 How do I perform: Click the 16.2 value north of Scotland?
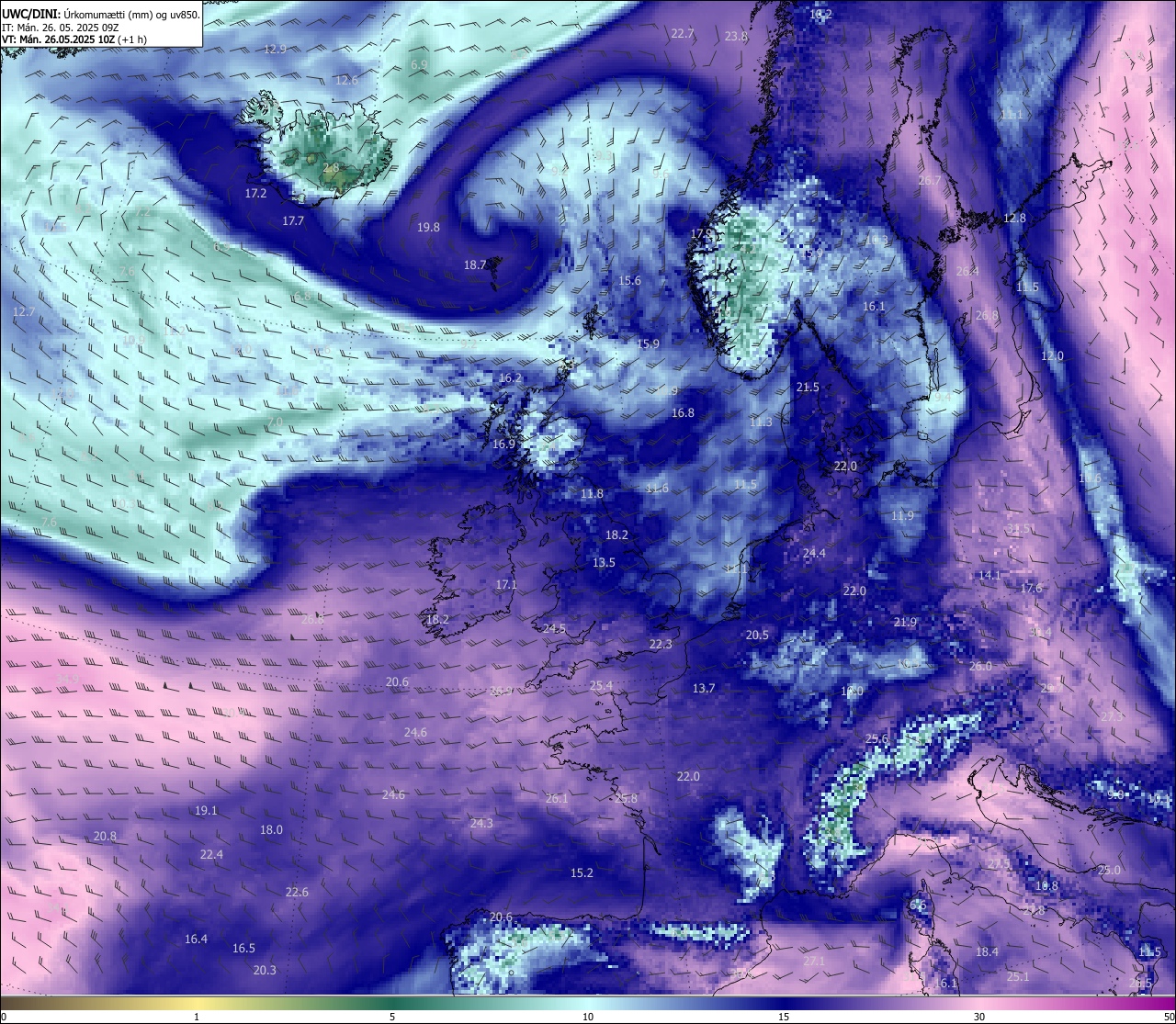[510, 378]
